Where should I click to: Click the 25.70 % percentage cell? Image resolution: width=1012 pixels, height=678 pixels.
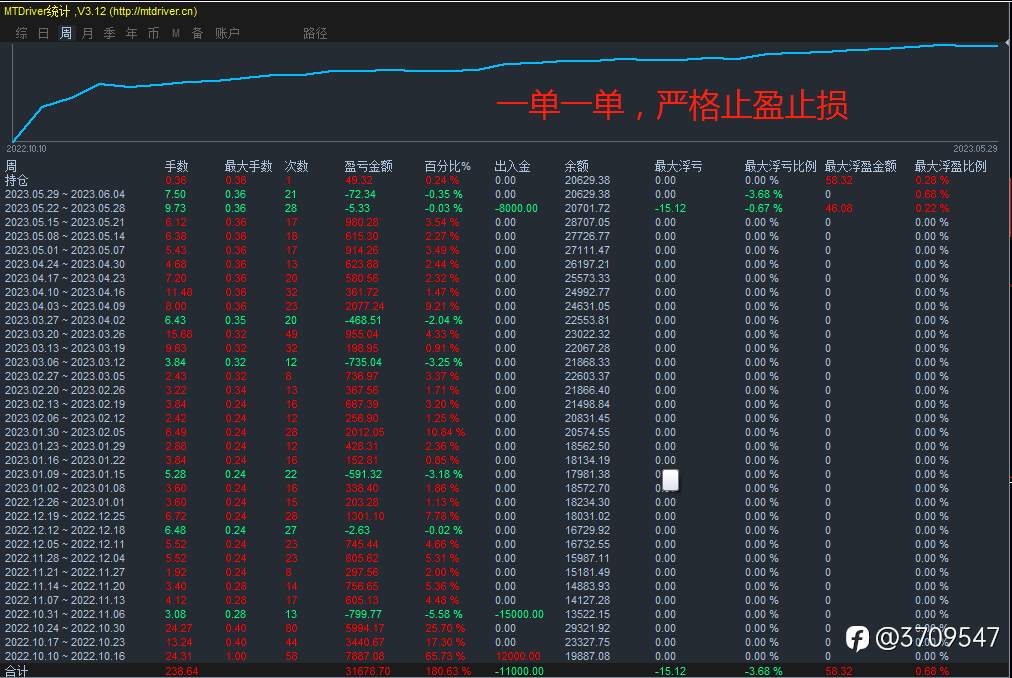(x=445, y=628)
